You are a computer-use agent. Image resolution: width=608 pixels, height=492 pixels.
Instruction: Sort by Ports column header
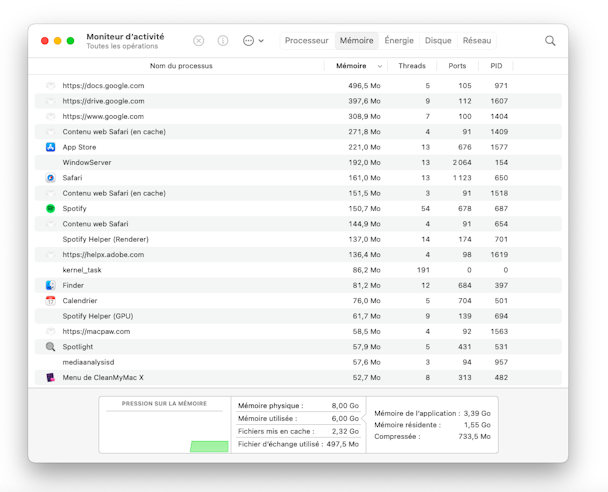tap(457, 66)
